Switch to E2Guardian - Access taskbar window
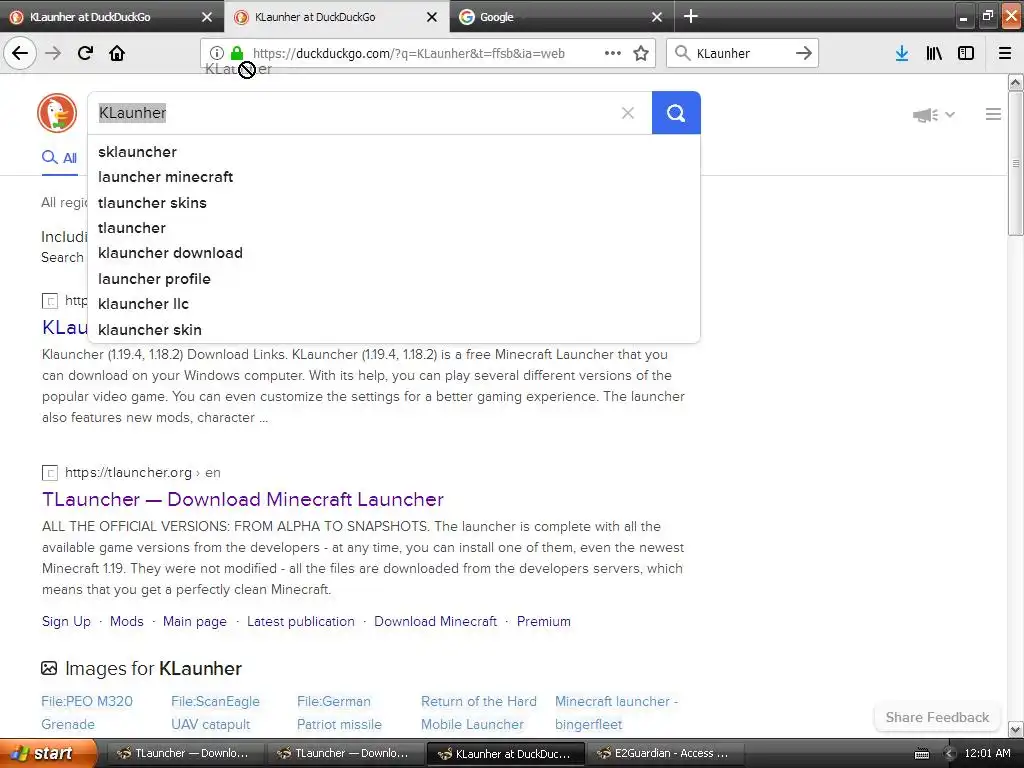 (x=663, y=754)
